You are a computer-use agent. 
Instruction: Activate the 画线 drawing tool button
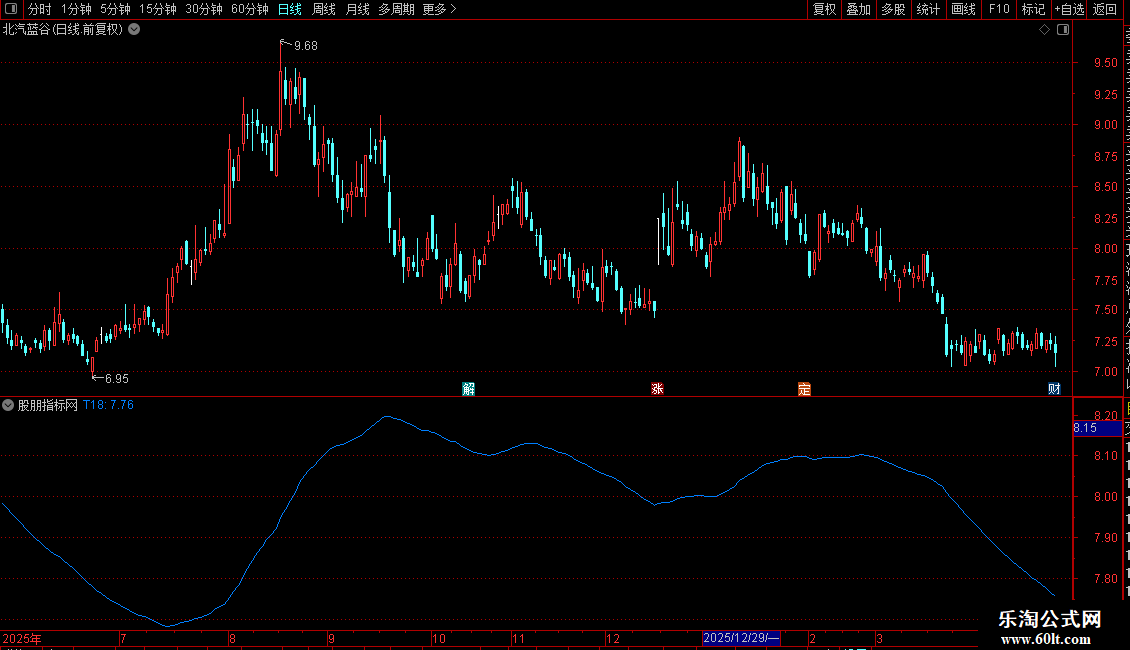pos(963,9)
